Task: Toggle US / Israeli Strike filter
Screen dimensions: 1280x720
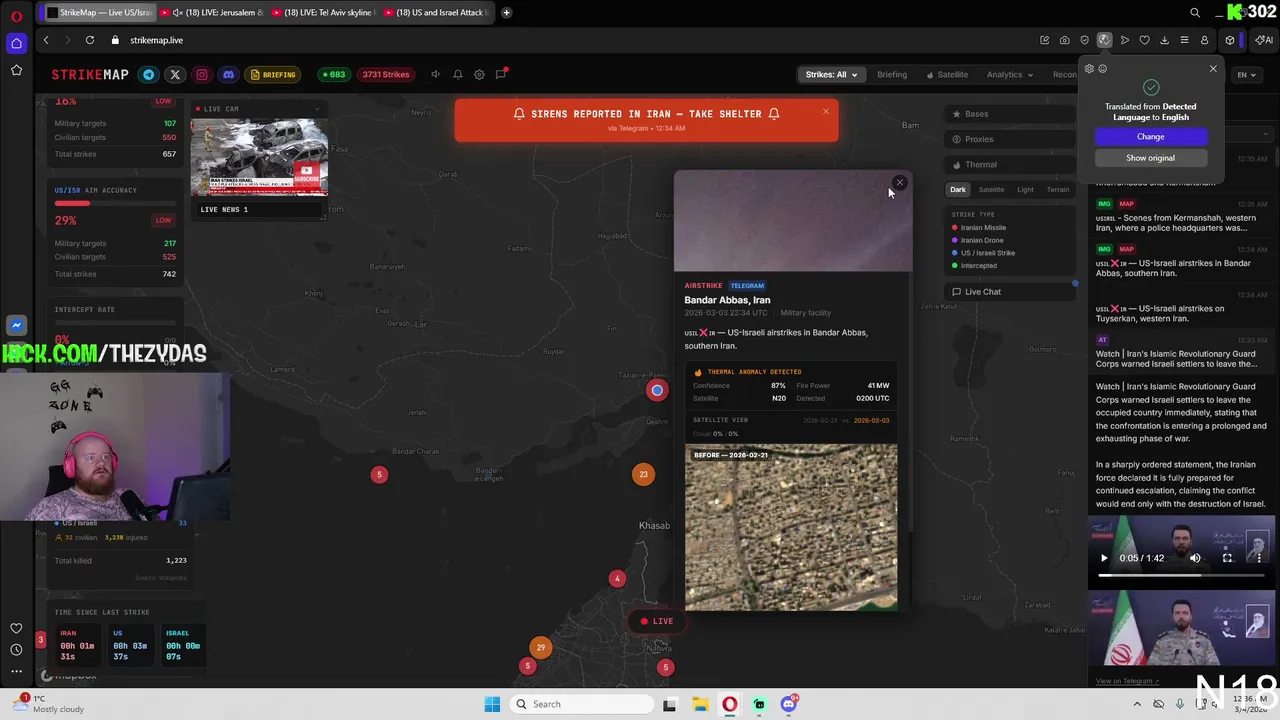Action: click(x=984, y=253)
